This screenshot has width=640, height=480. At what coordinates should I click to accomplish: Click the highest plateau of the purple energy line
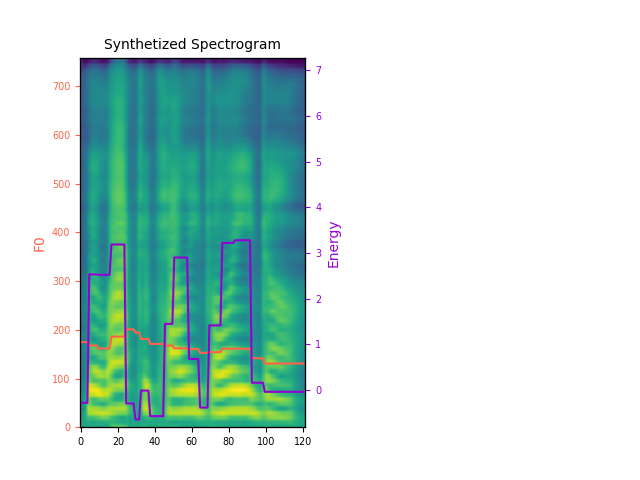[x=241, y=240]
